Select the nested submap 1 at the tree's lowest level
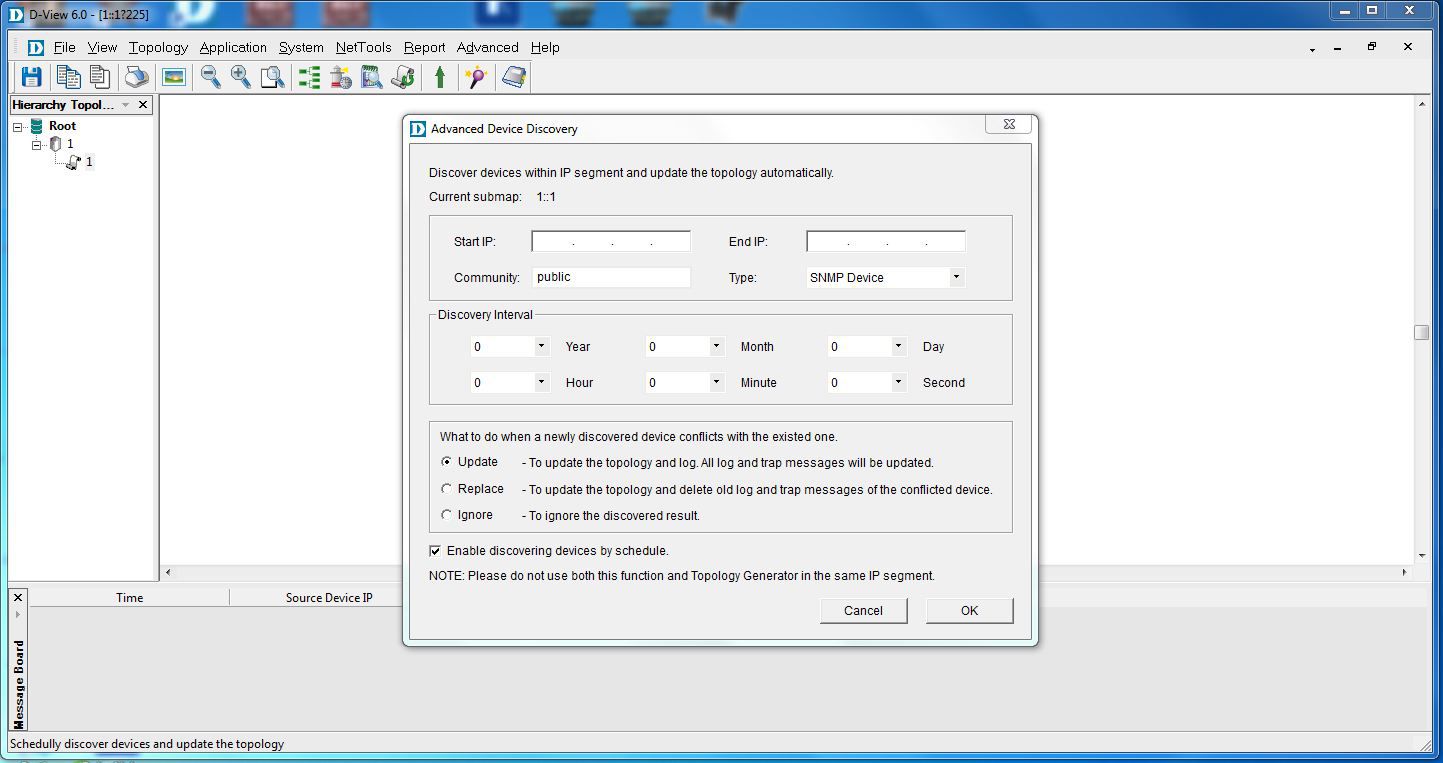The image size is (1443, 763). tap(89, 162)
